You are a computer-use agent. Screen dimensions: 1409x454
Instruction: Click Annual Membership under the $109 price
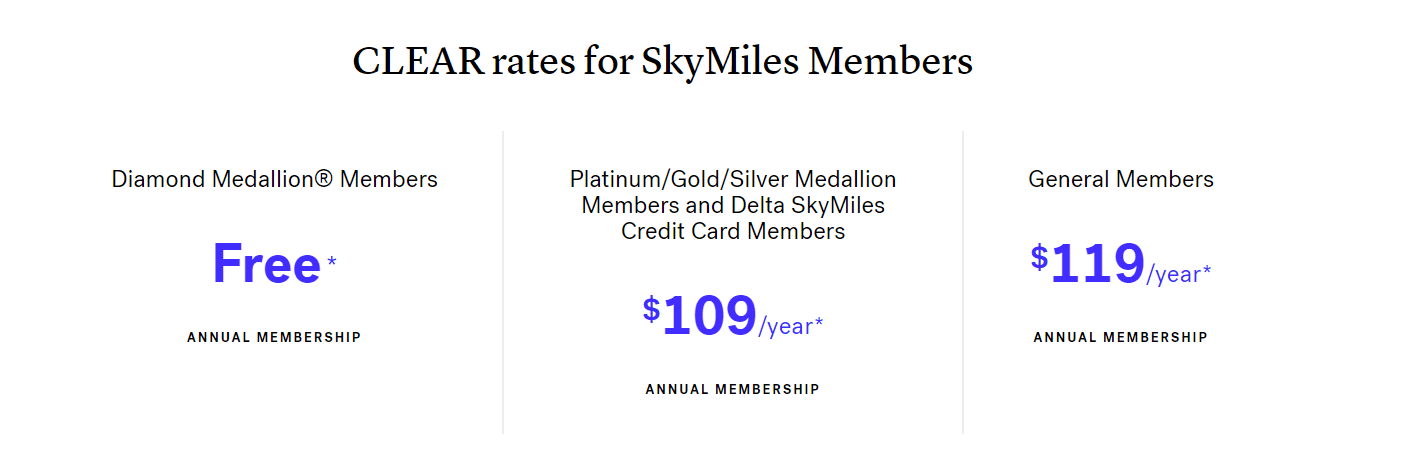click(x=732, y=389)
